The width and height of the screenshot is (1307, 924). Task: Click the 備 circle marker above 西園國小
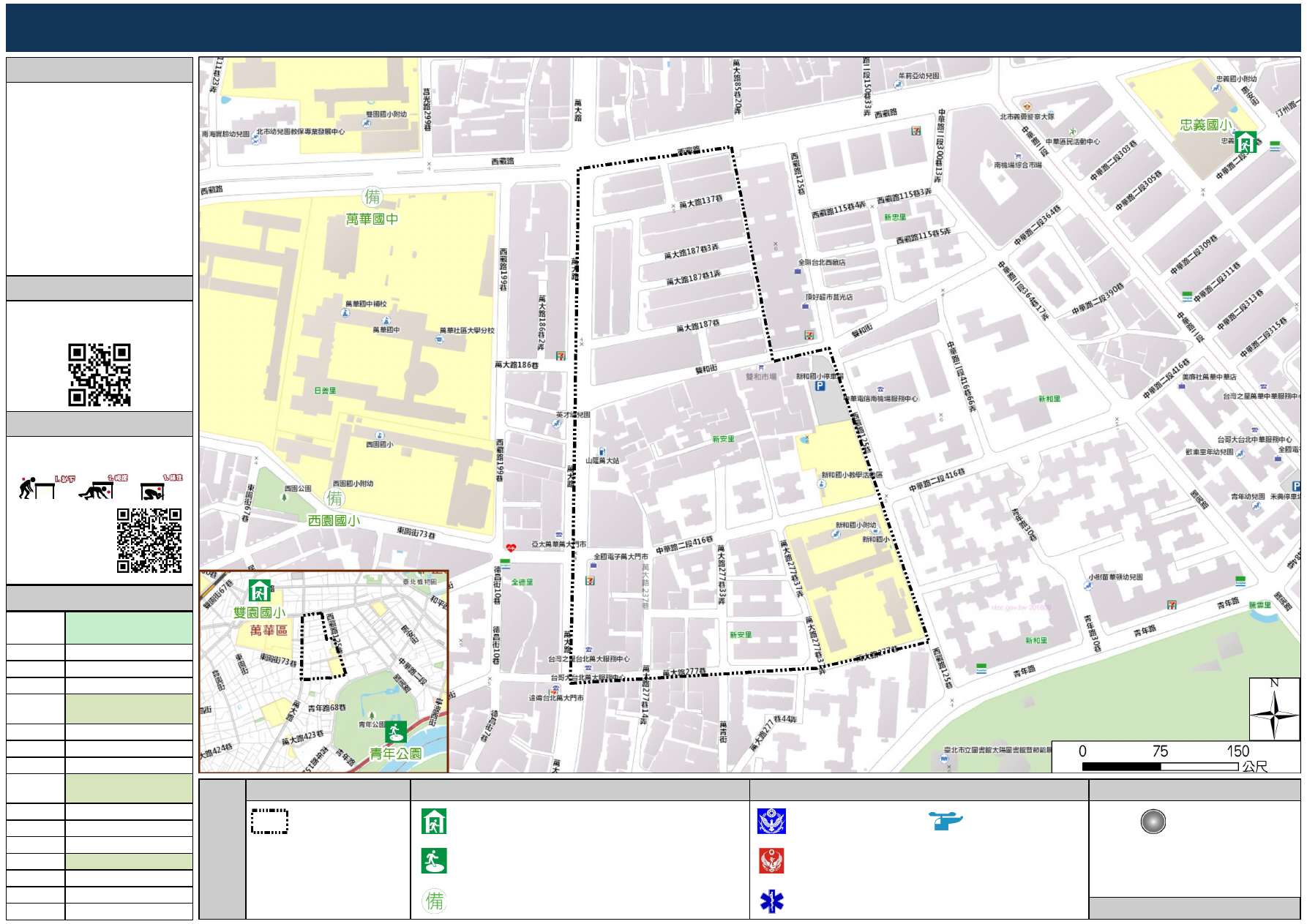click(x=335, y=498)
